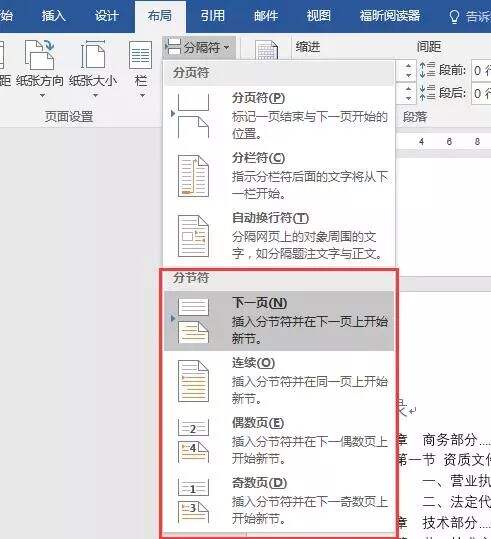
Task: Insert a 分栏符(C) column break
Action: [x=279, y=176]
